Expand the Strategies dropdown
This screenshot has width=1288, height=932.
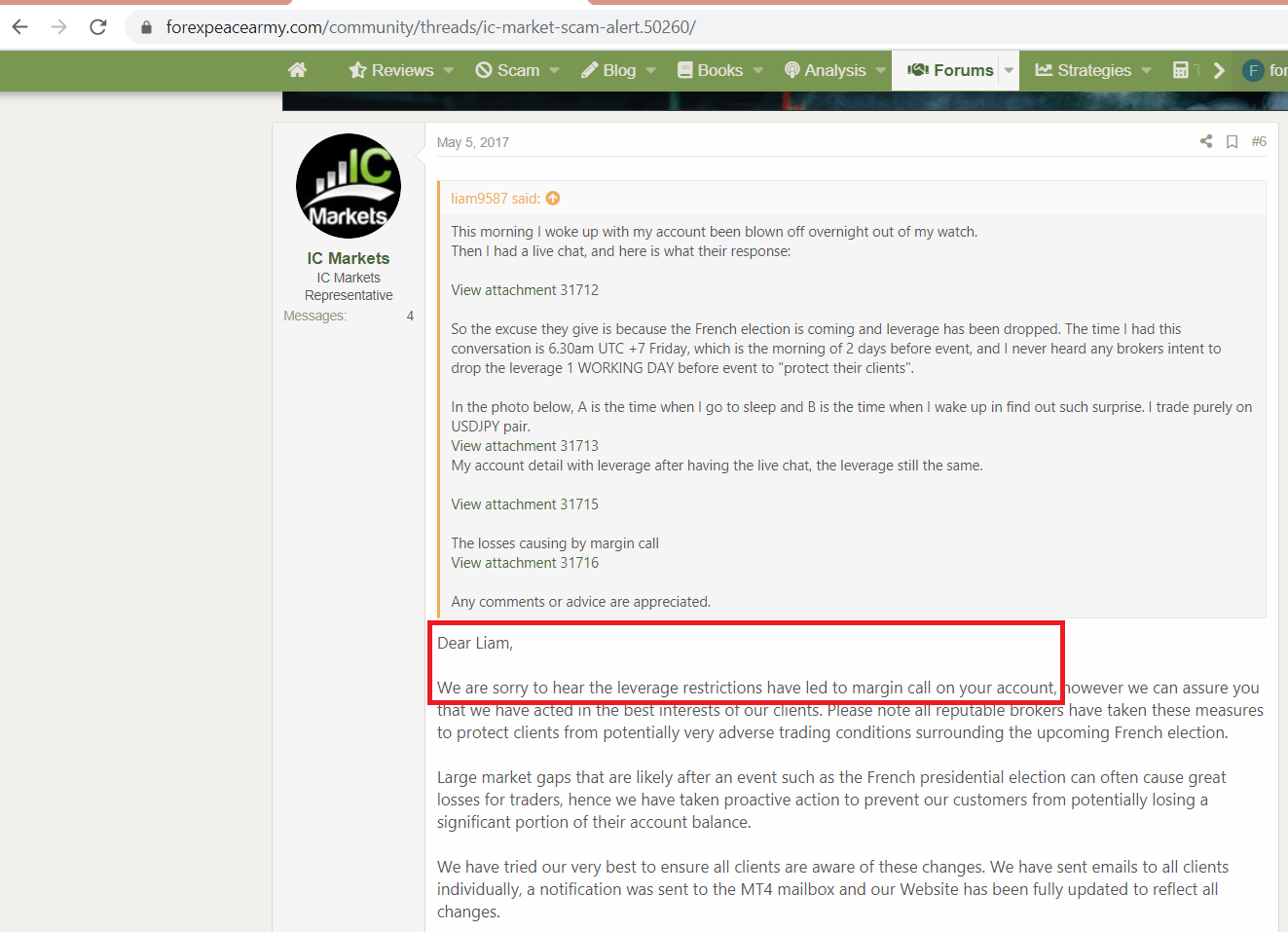[x=1147, y=70]
